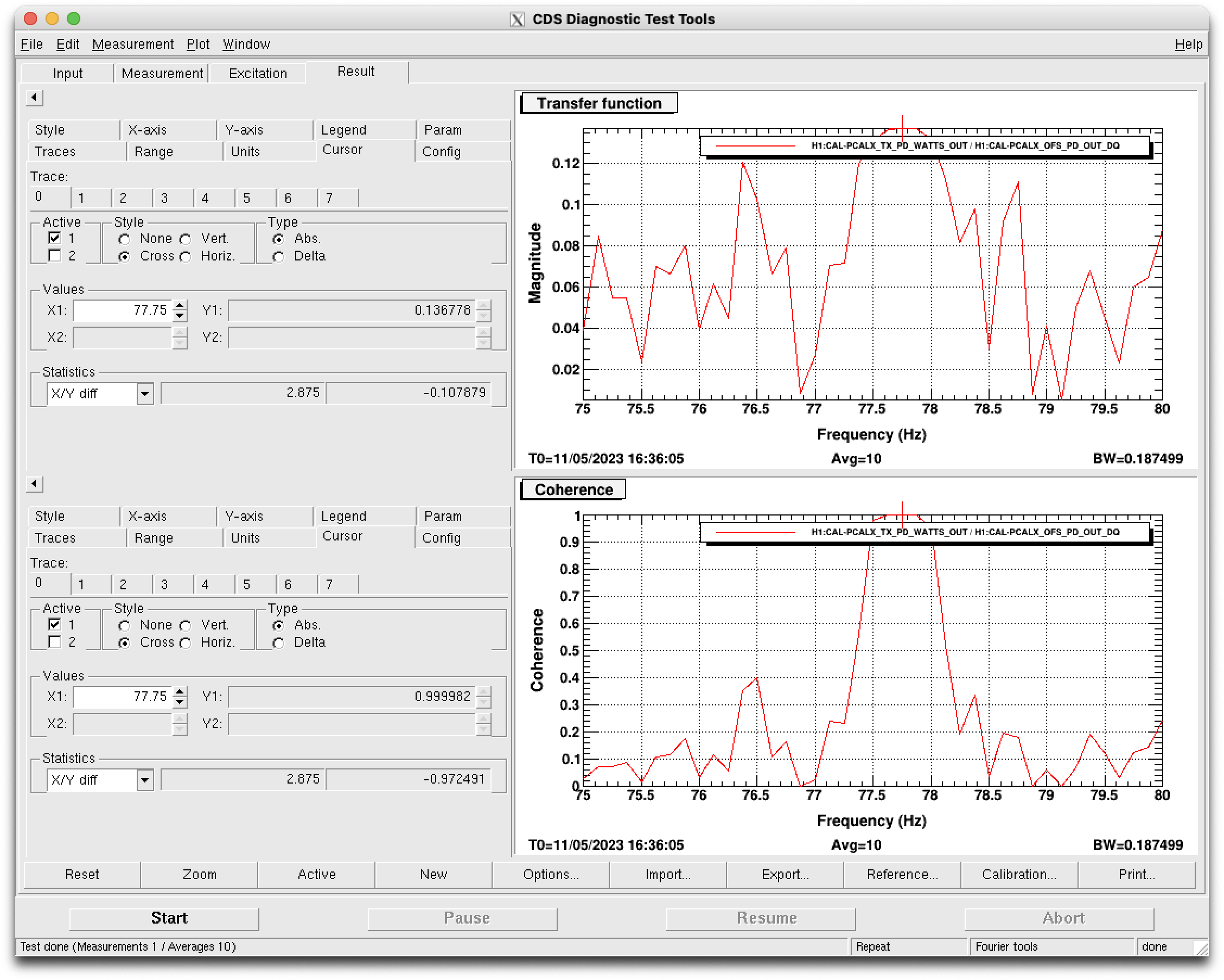The height and width of the screenshot is (980, 1224).
Task: Open upper panel Range tab
Action: [x=175, y=151]
